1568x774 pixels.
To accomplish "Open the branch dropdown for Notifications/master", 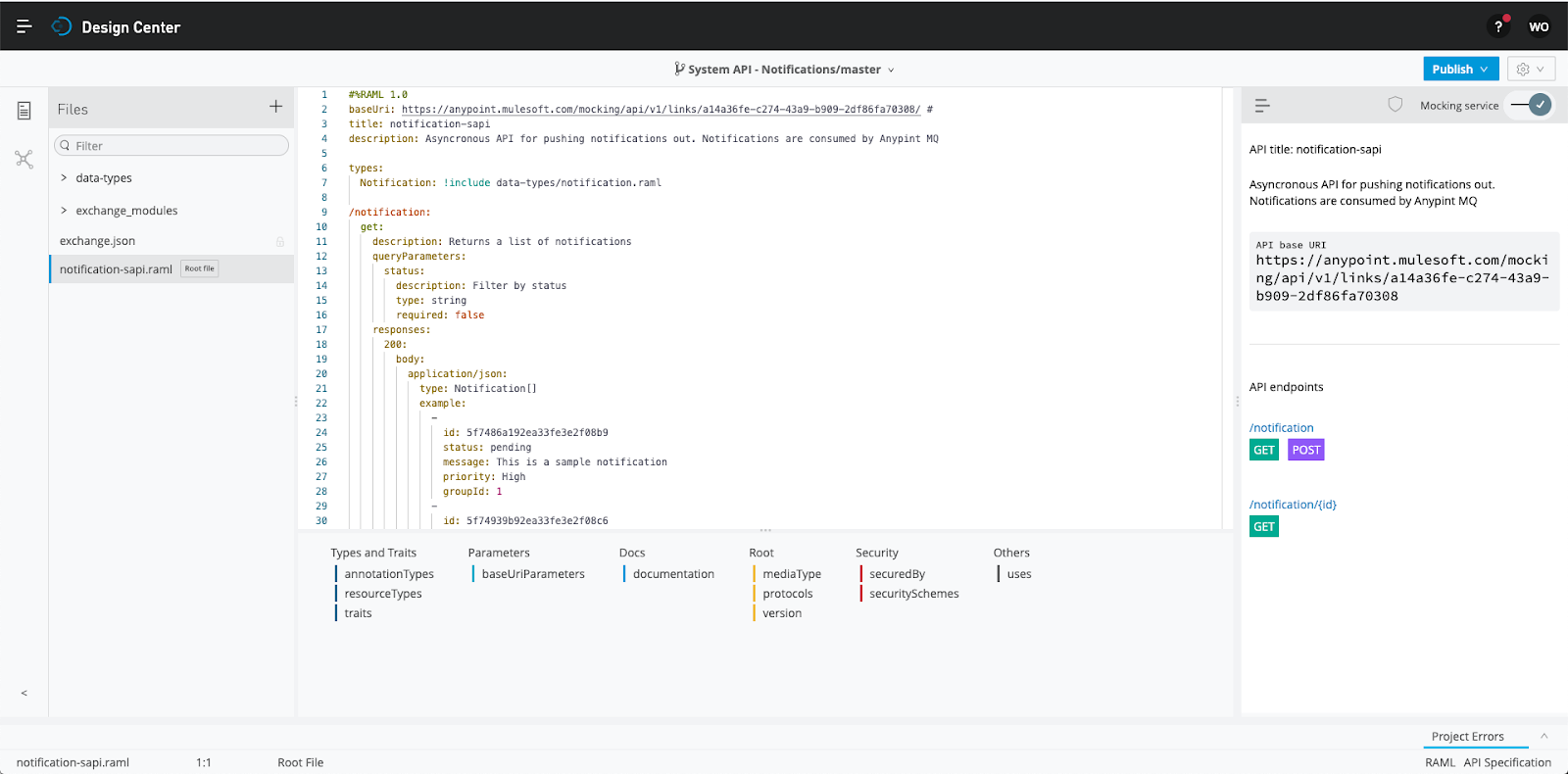I will click(x=891, y=70).
